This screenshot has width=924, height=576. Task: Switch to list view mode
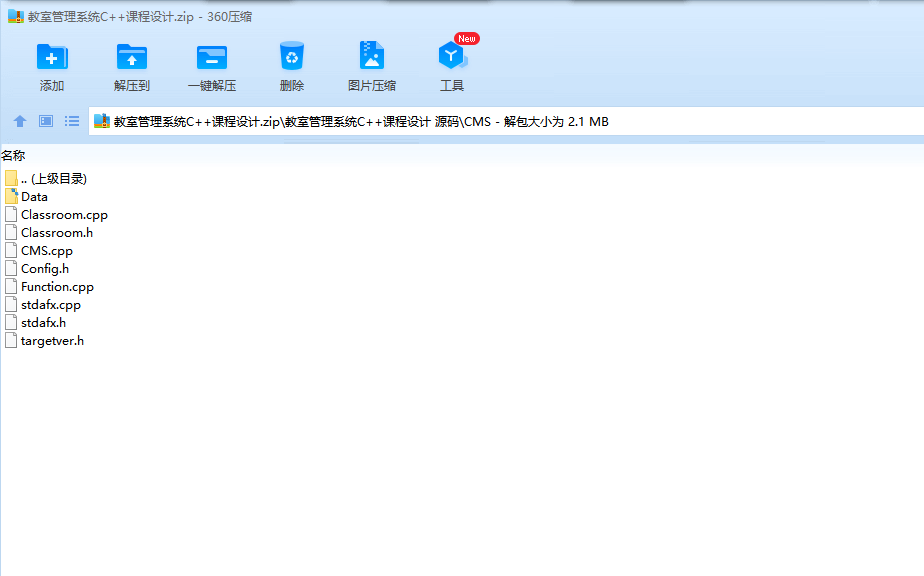(x=72, y=121)
